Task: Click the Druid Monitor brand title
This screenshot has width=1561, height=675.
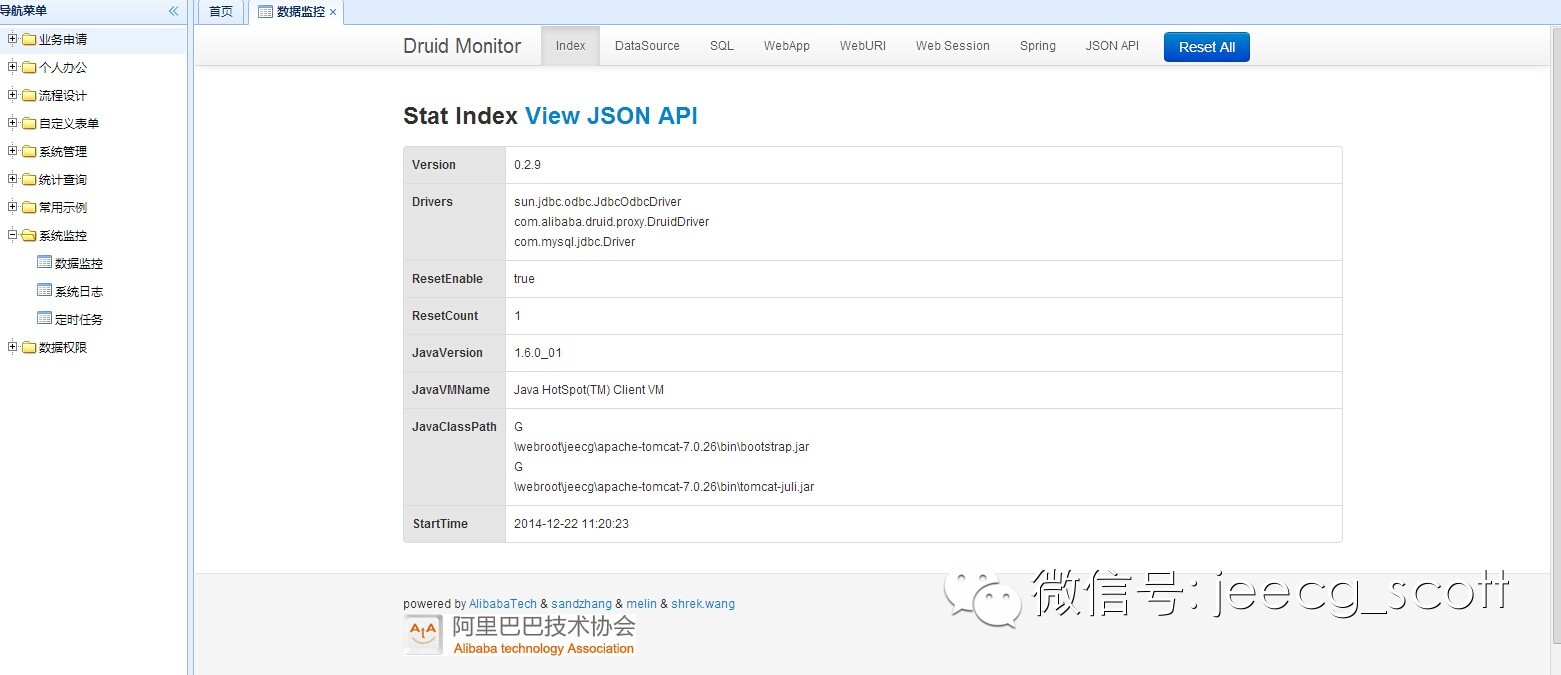Action: 462,46
